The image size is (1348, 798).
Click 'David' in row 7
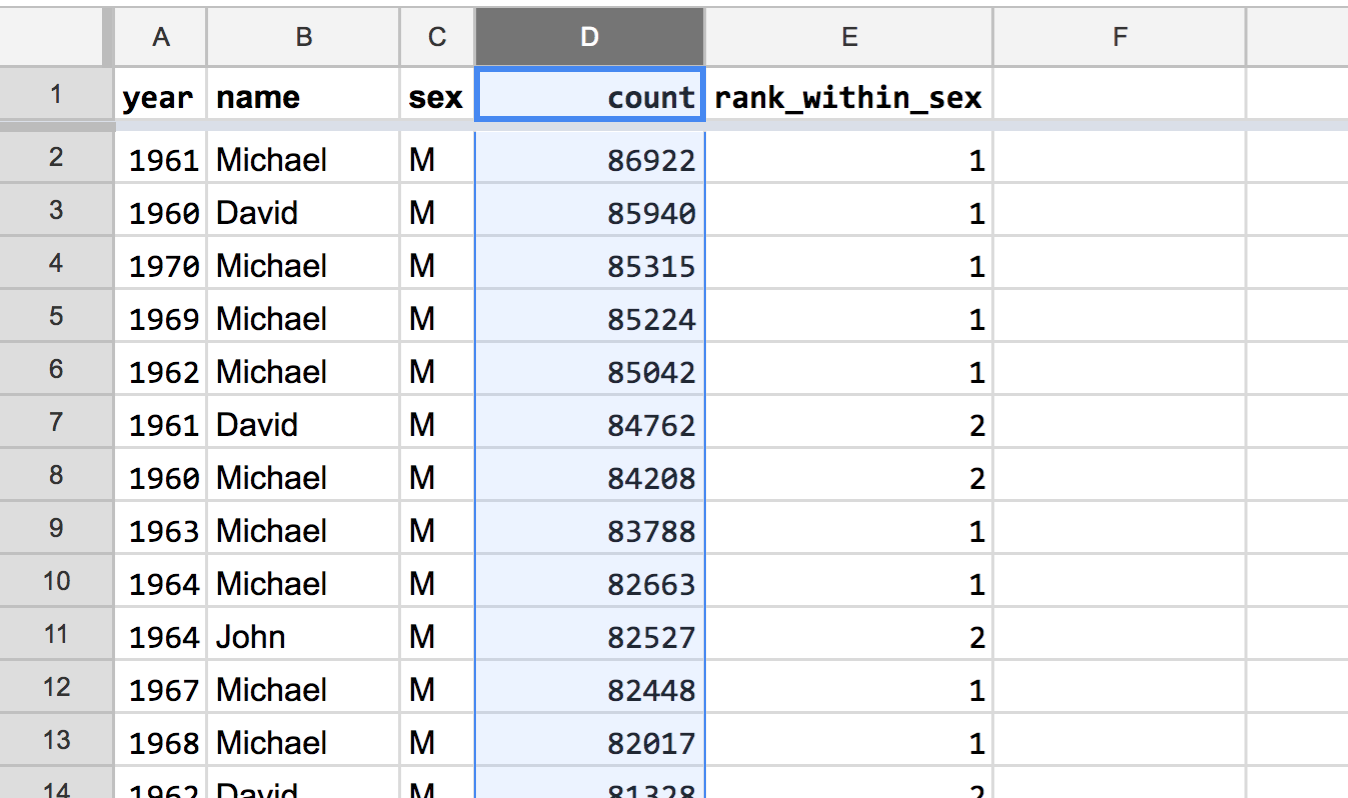(x=304, y=424)
